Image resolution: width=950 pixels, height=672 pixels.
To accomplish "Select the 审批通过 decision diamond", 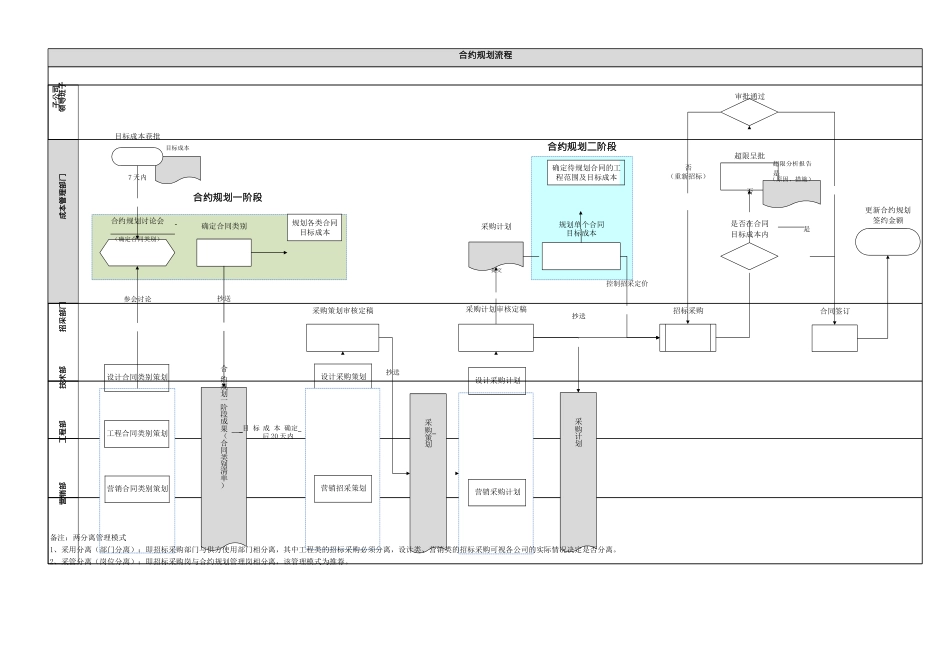I will (749, 112).
